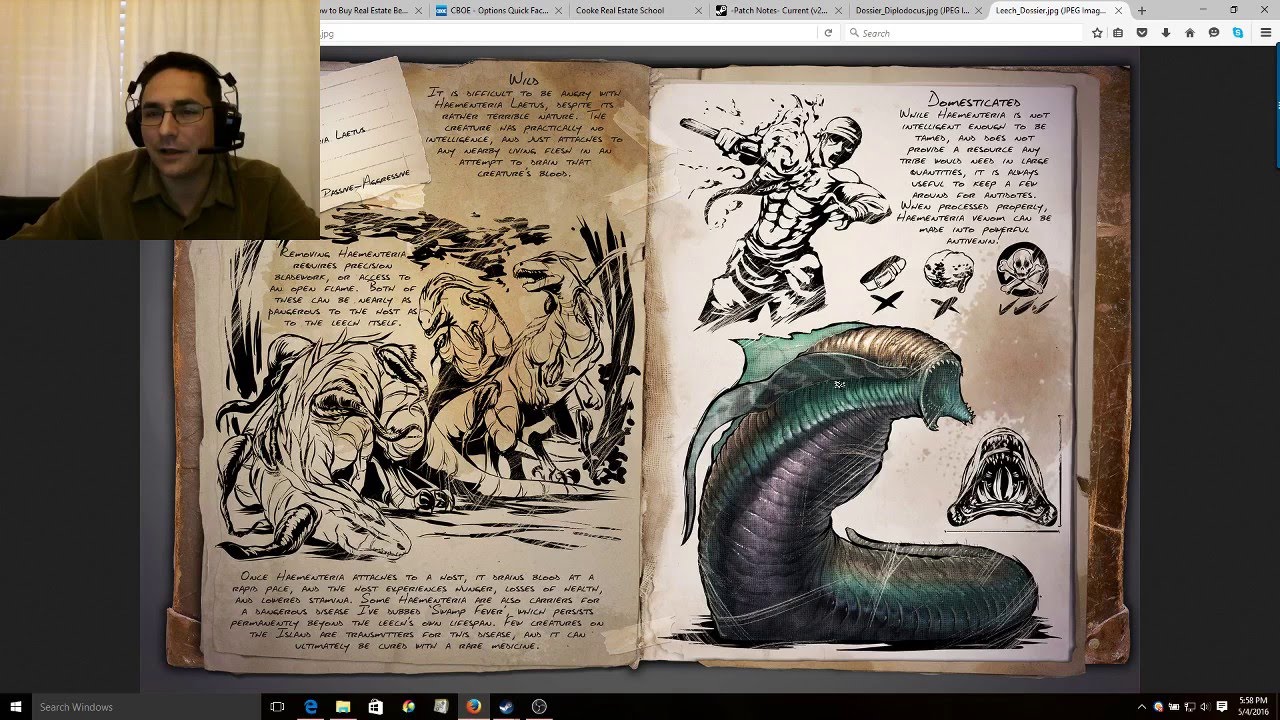The width and height of the screenshot is (1280, 720).
Task: Open a new tab with plus button
Action: pyautogui.click(x=1142, y=10)
